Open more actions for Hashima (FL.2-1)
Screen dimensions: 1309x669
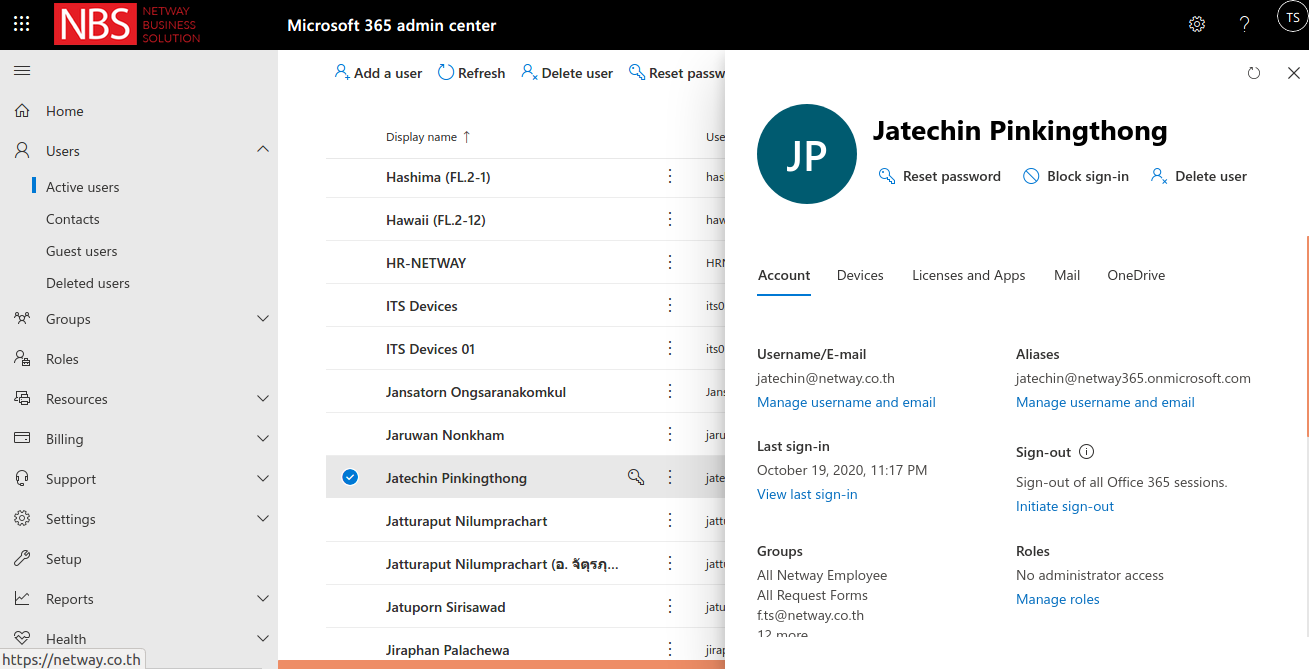[x=670, y=176]
